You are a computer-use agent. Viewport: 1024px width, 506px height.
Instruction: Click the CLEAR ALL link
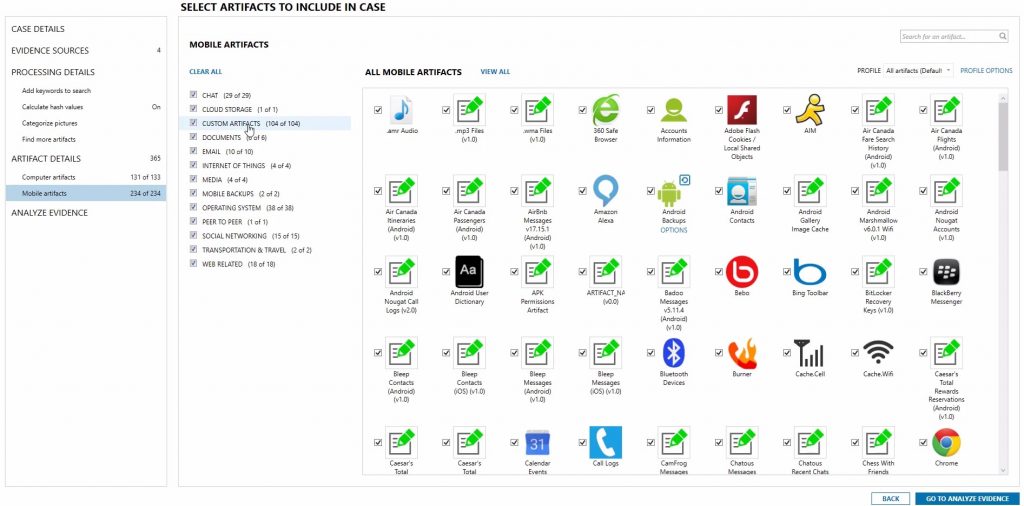[205, 72]
